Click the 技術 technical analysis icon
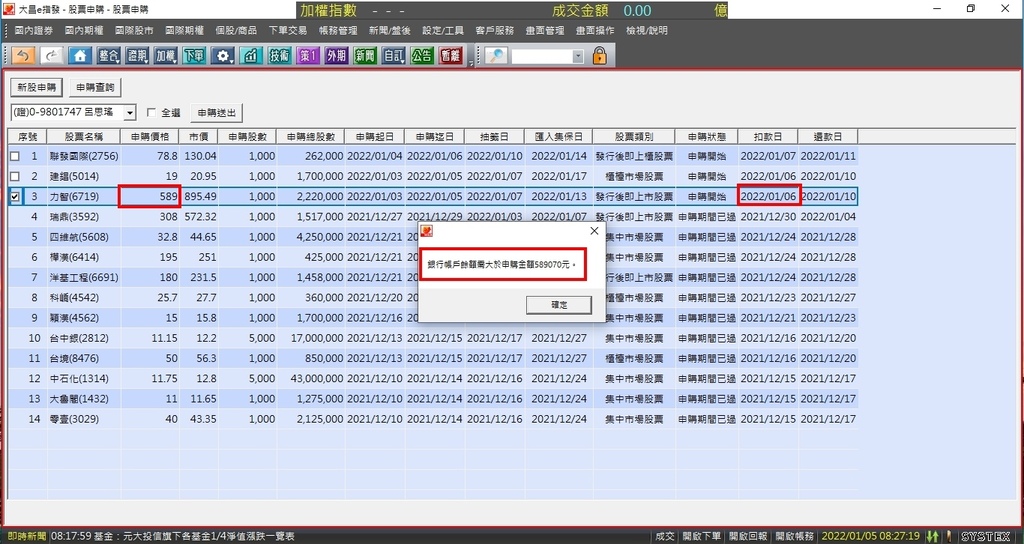The image size is (1024, 544). (280, 56)
